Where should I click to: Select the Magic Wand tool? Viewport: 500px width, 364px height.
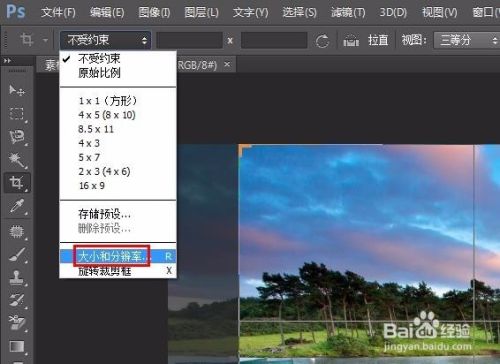[16, 160]
